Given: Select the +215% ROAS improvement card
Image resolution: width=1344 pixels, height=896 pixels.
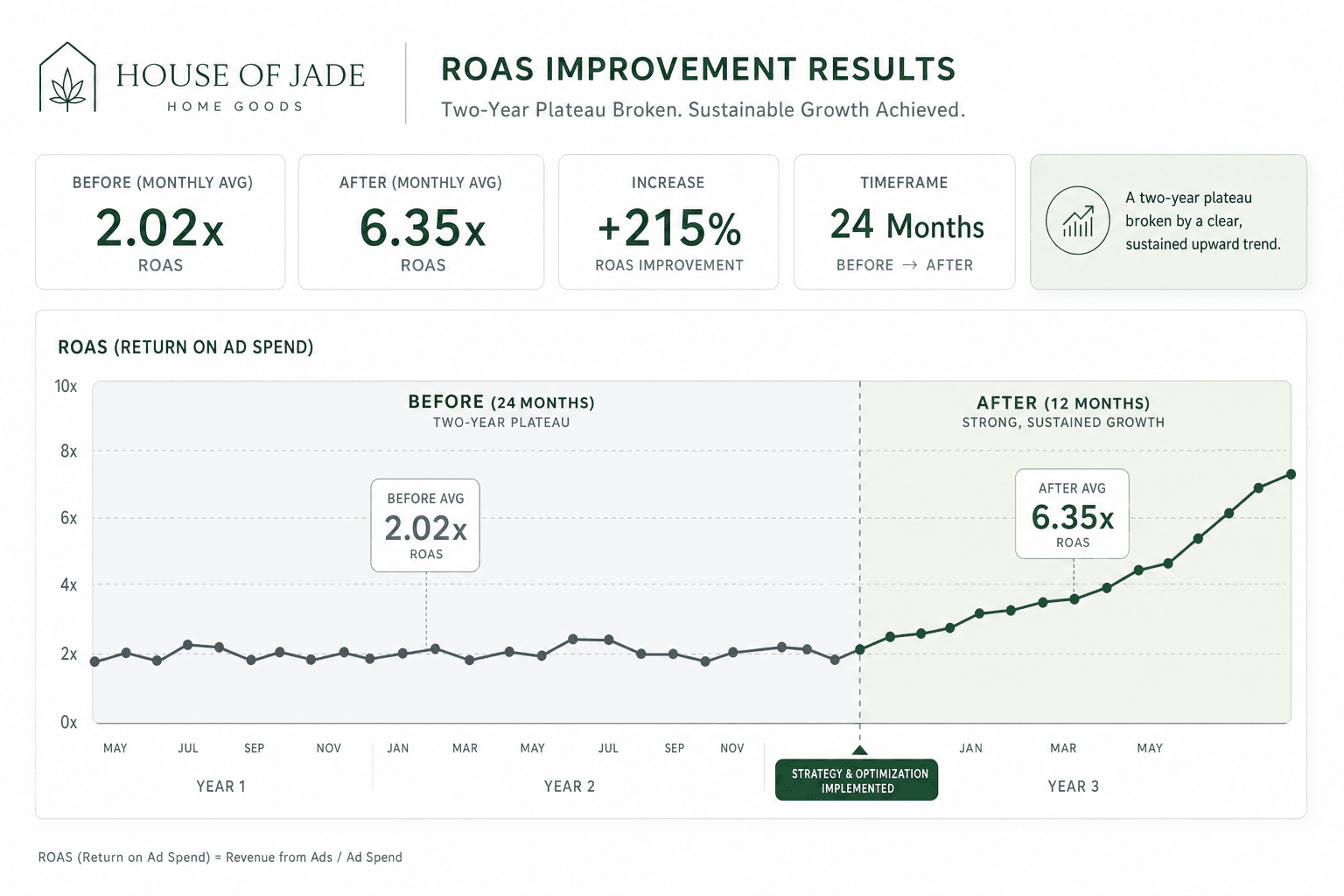Looking at the screenshot, I should 668,222.
